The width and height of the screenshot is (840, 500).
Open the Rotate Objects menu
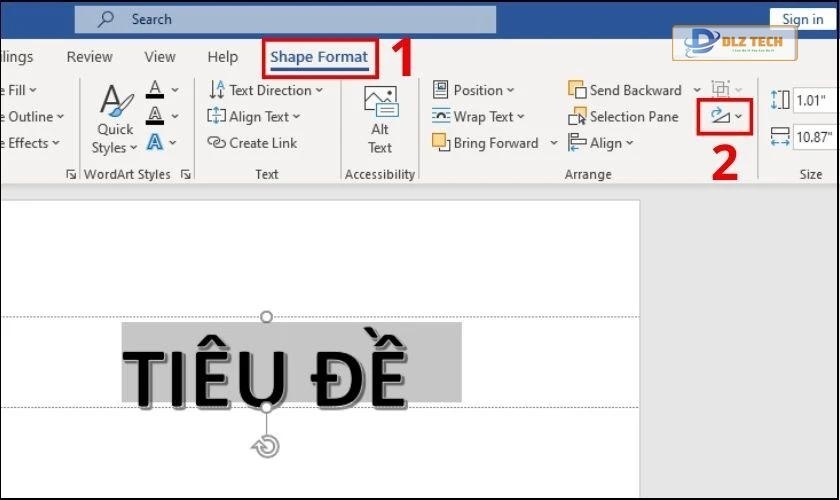point(725,116)
